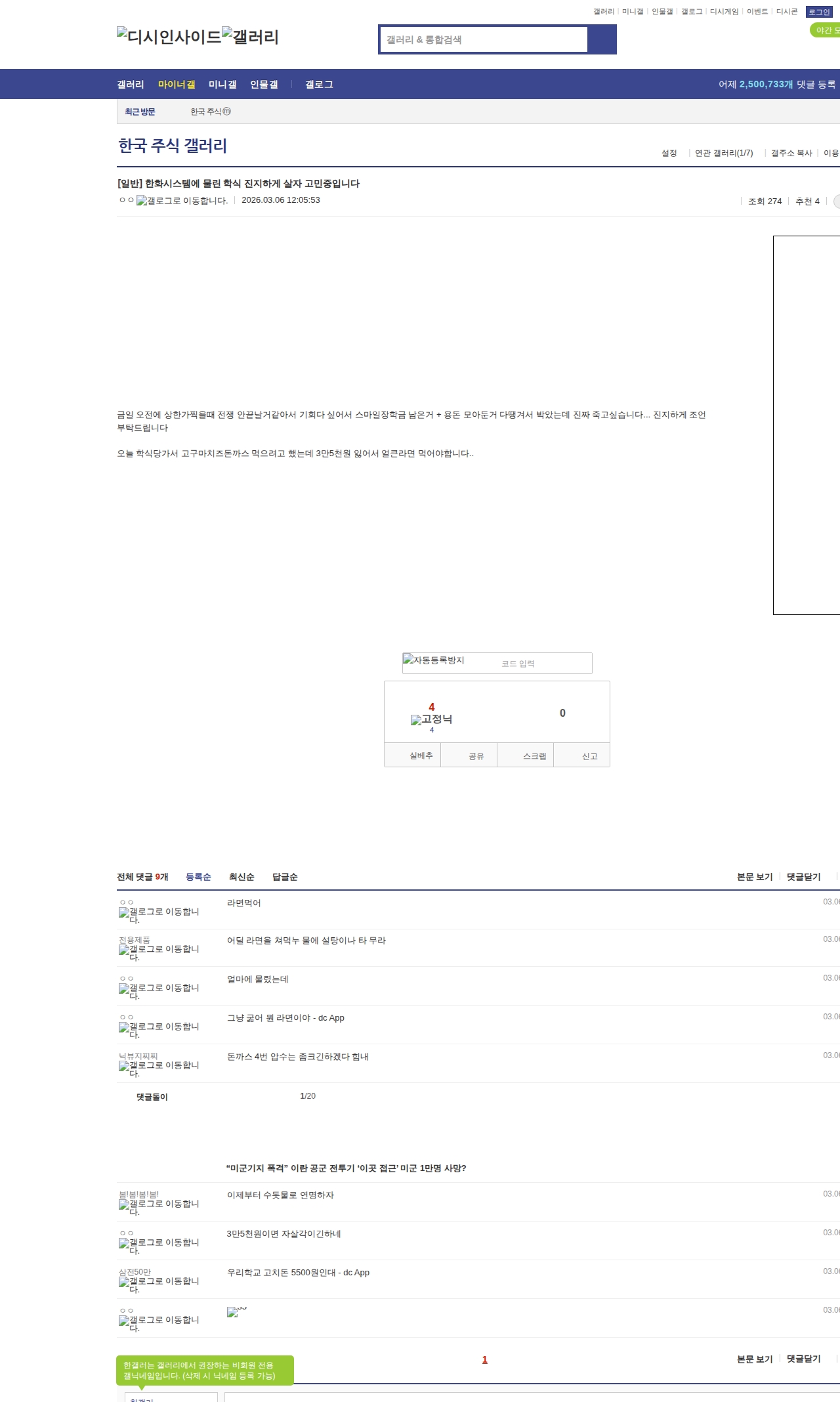Open 갤로그 icon under the 봄!봄!봄!봄! nickname

coord(159,1207)
